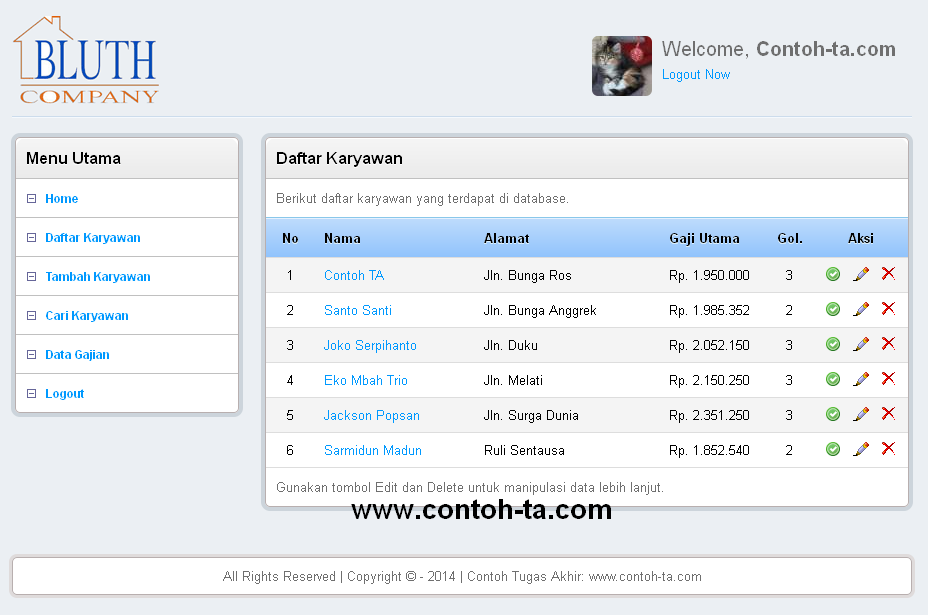
Task: Click the Bluth Company house logo
Action: pos(85,58)
